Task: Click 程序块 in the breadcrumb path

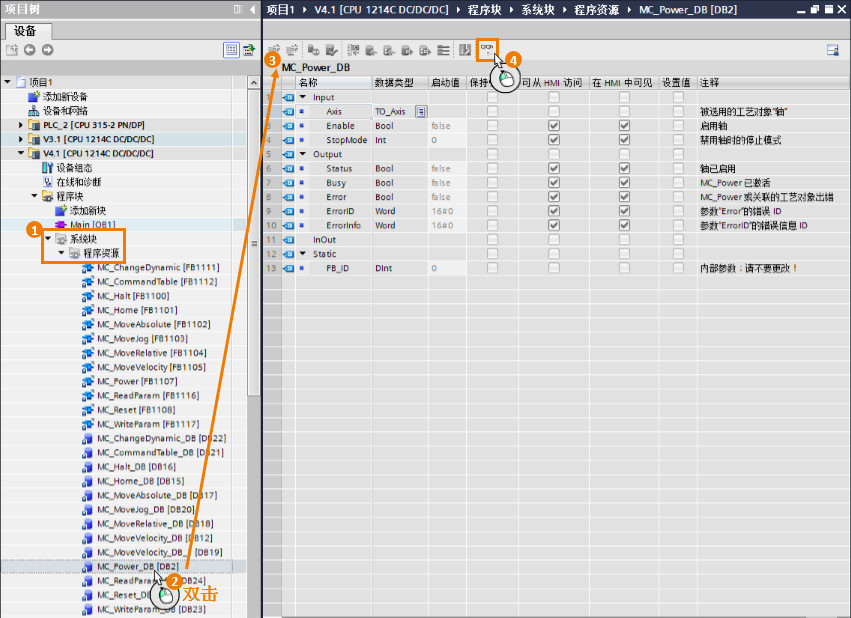Action: point(485,9)
